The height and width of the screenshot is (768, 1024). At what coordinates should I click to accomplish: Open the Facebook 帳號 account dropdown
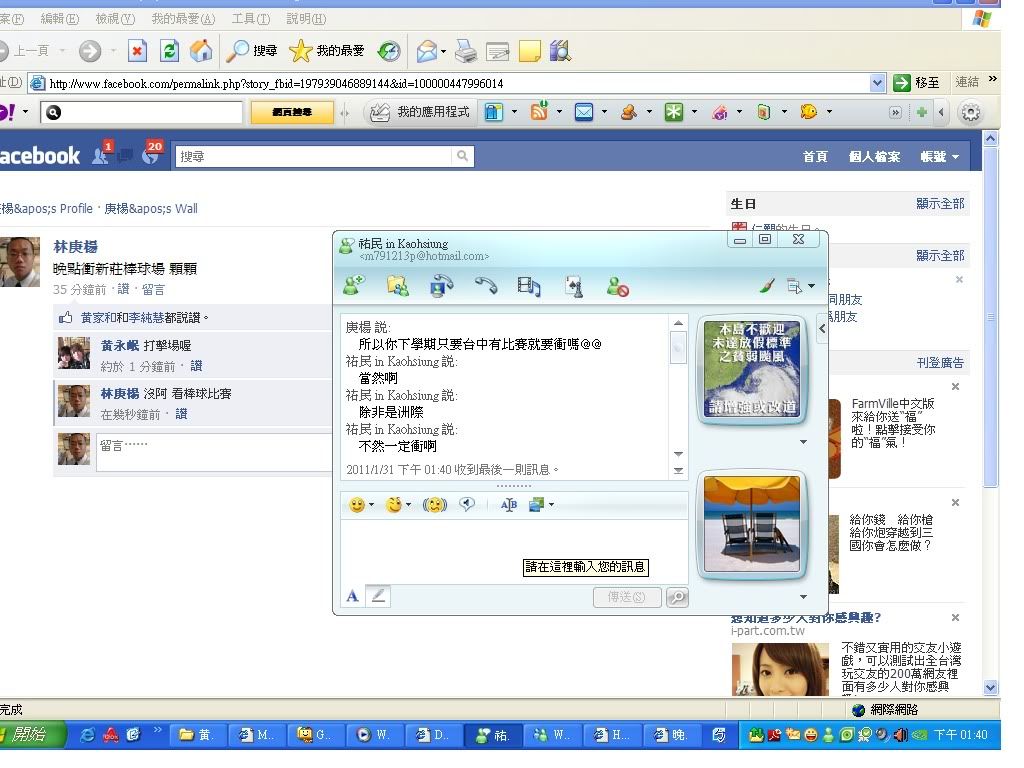[x=939, y=156]
